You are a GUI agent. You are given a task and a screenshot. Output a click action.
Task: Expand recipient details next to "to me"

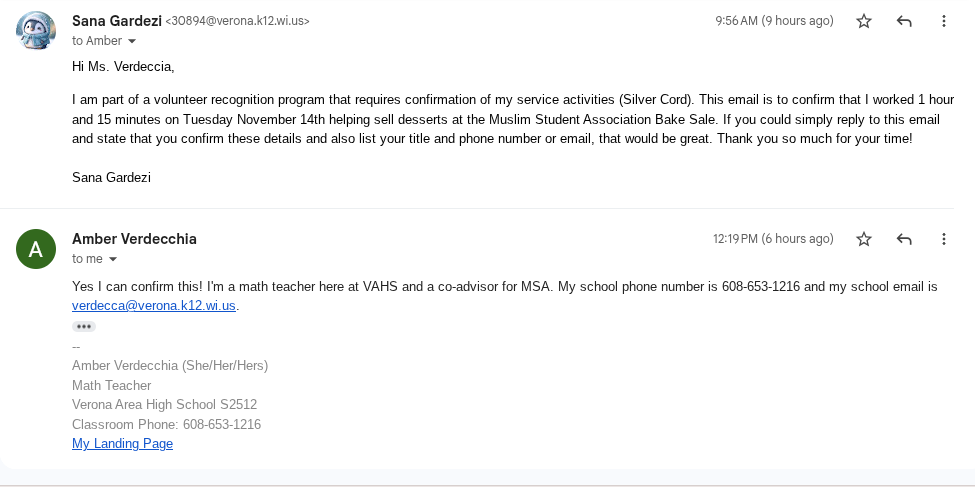pos(112,260)
